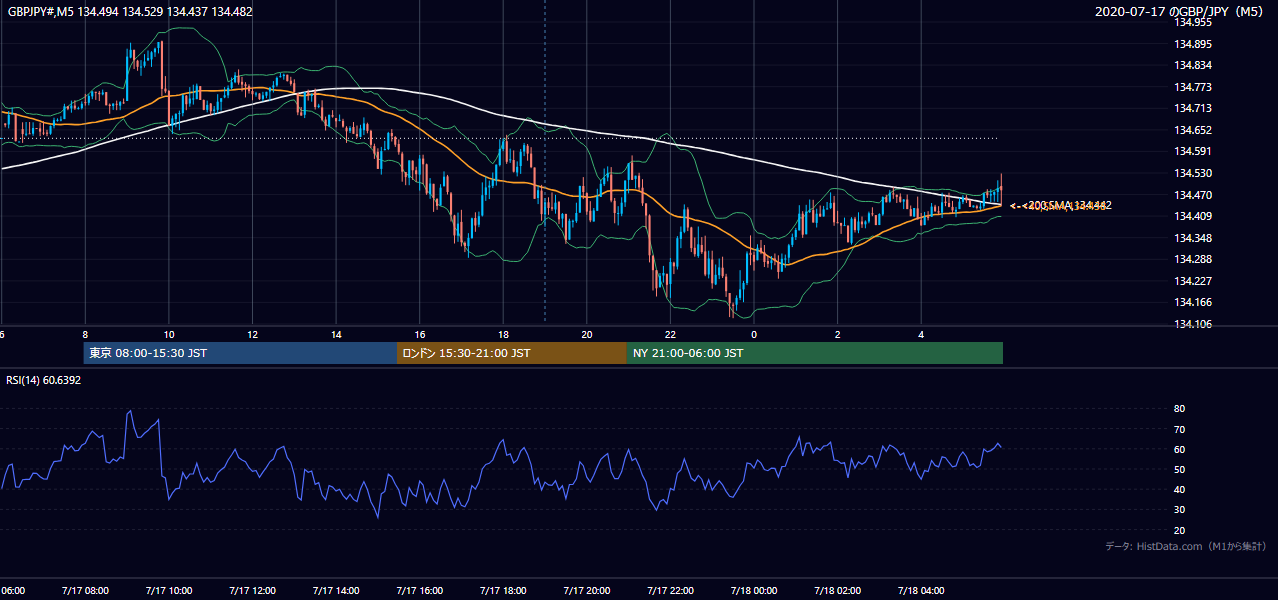
Task: Click the 7/17 16:00 date label
Action: (420, 590)
